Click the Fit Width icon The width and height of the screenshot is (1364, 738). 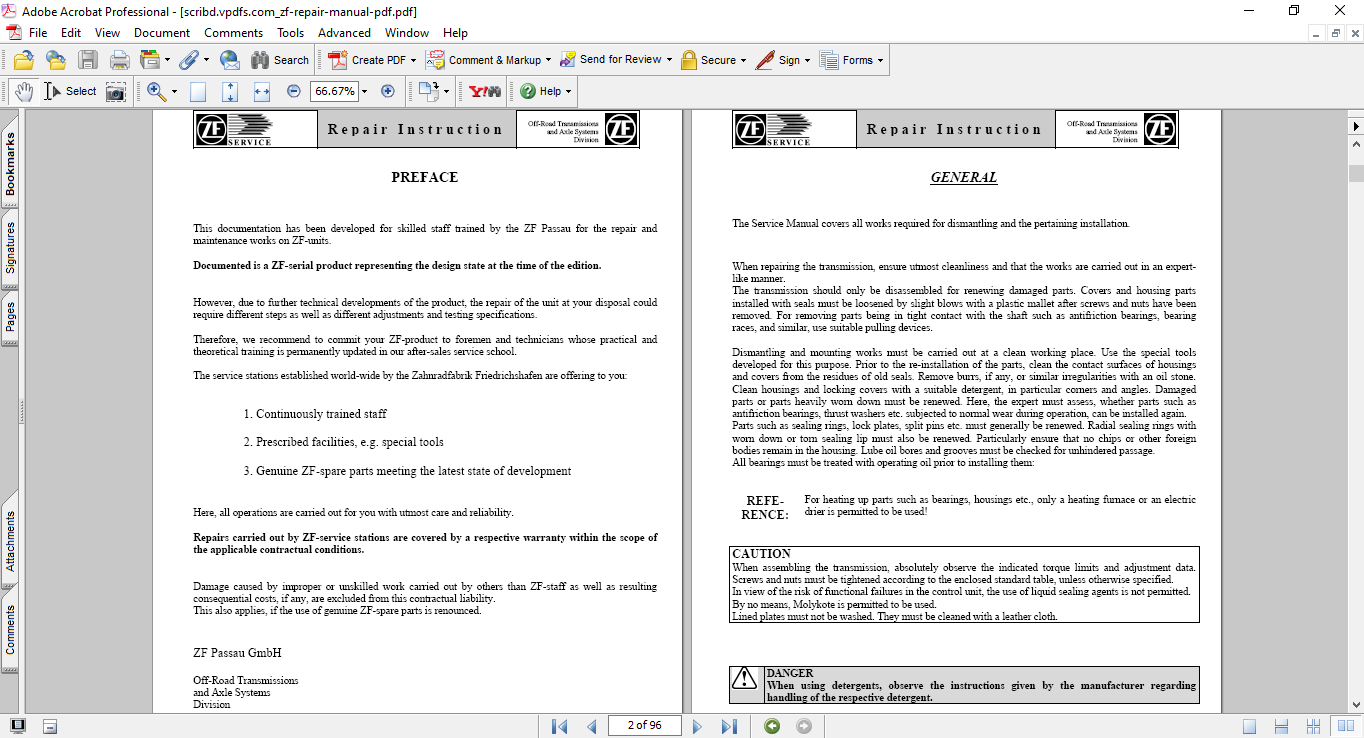tap(262, 91)
